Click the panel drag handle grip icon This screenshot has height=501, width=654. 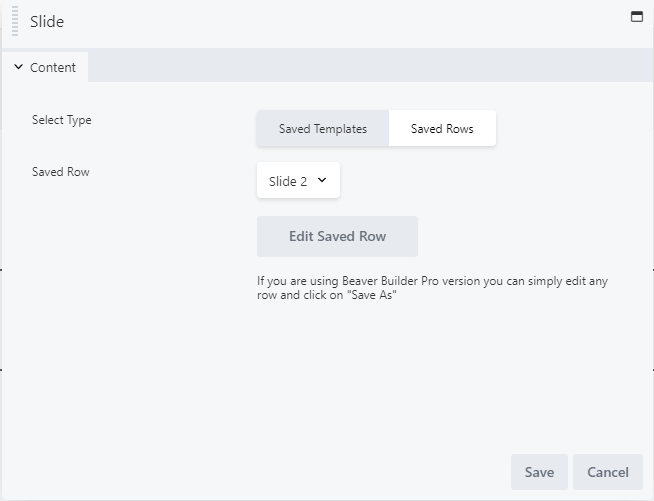[x=15, y=21]
